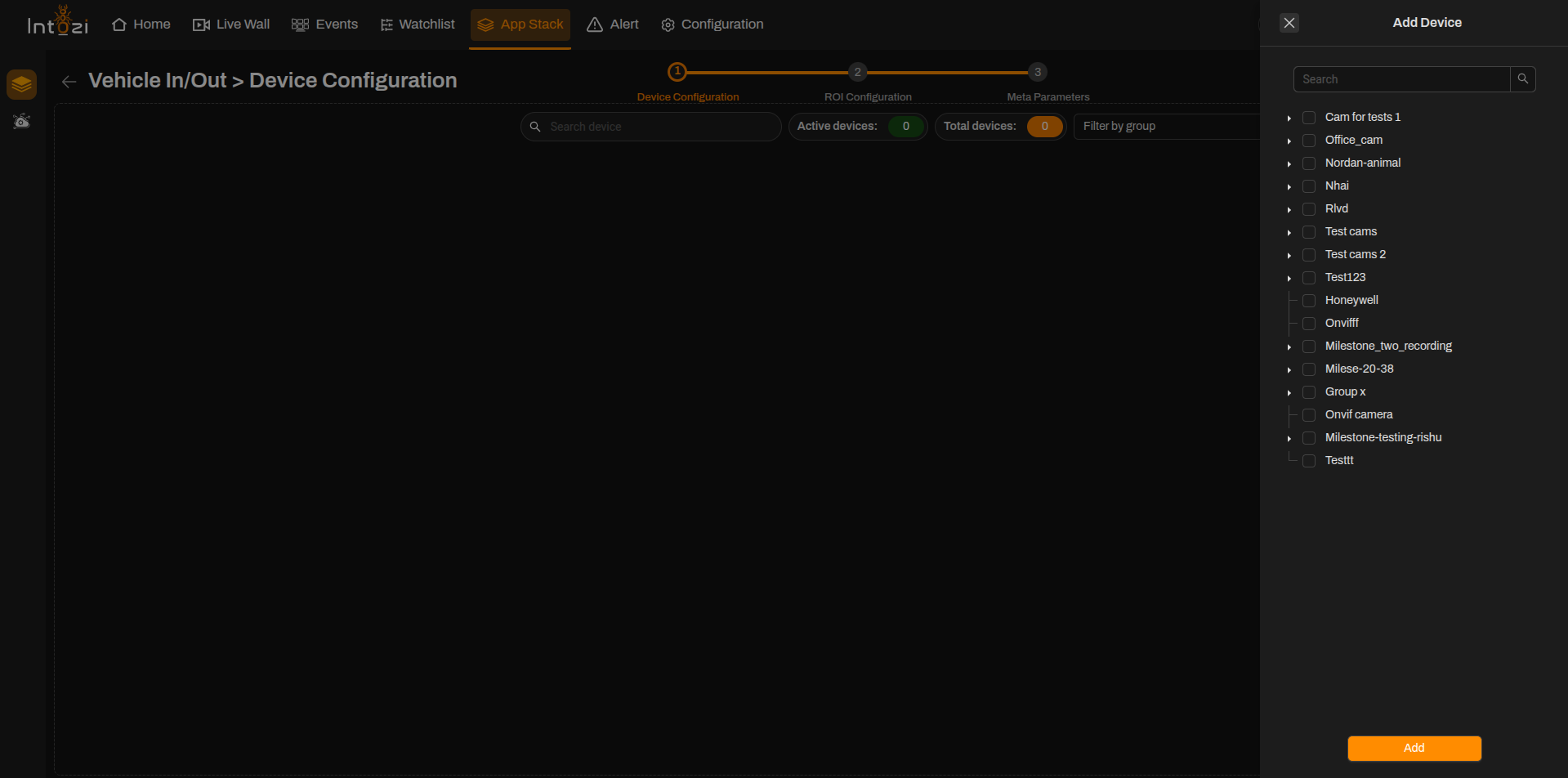The width and height of the screenshot is (1568, 778).
Task: Select the Milese-20-38 label
Action: pos(1360,369)
